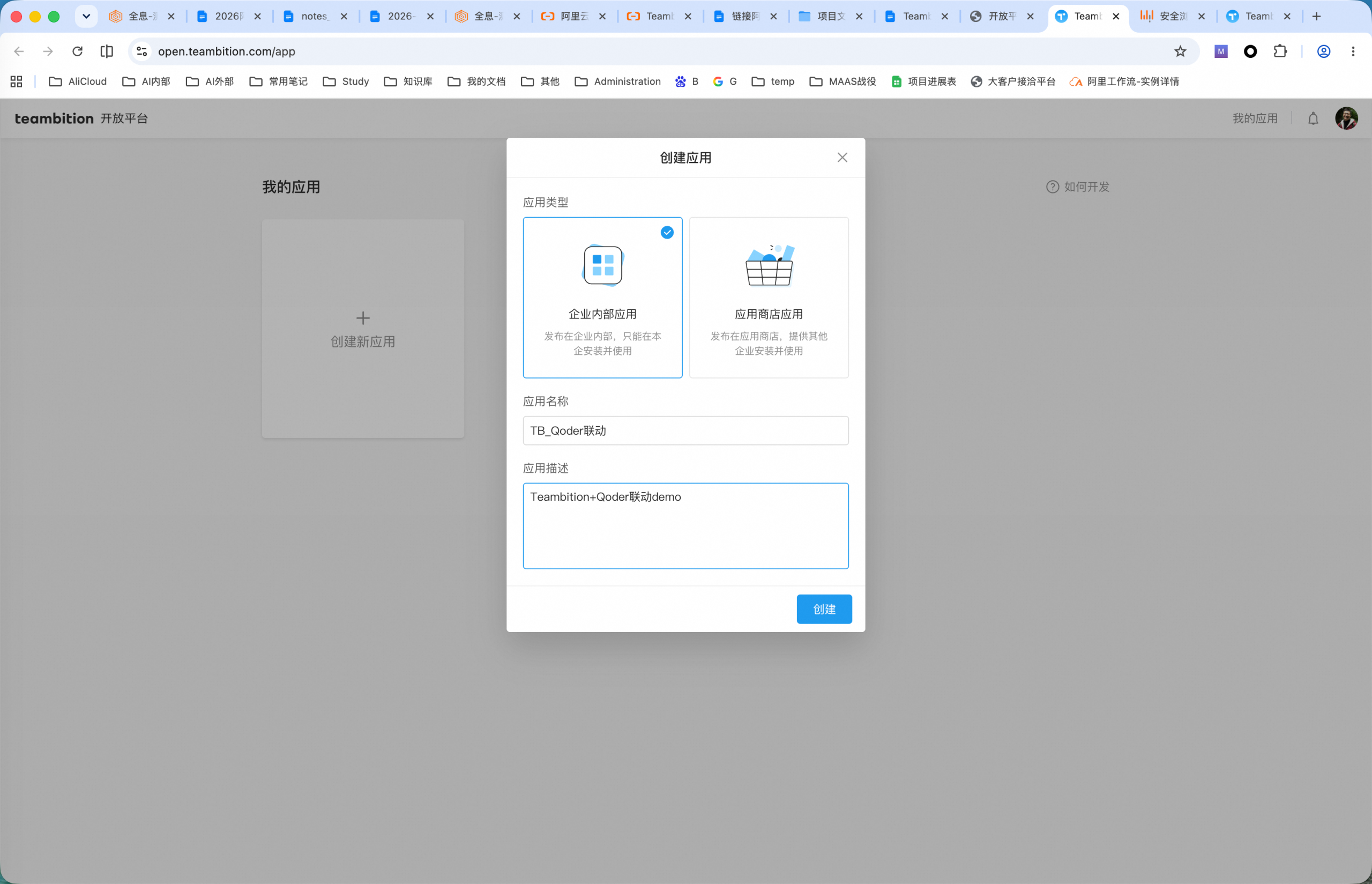Expand the 其他 bookmark folder

[x=540, y=81]
